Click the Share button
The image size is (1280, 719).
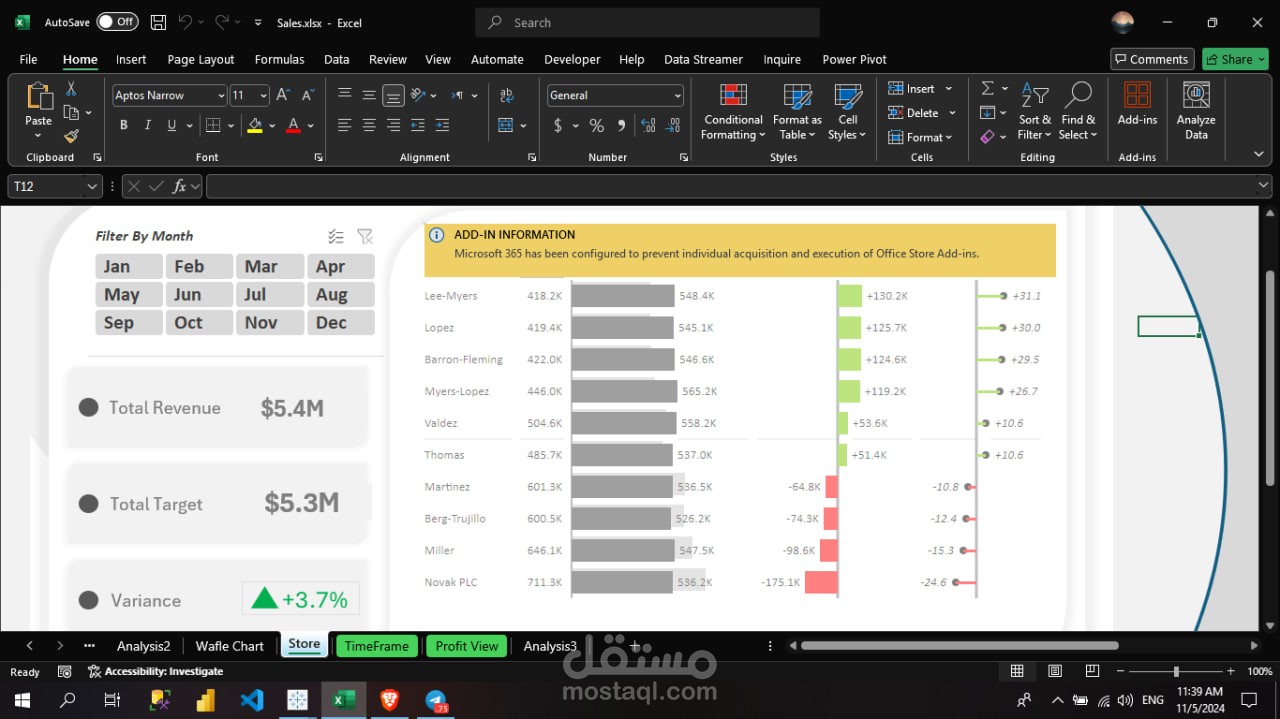click(x=1234, y=59)
